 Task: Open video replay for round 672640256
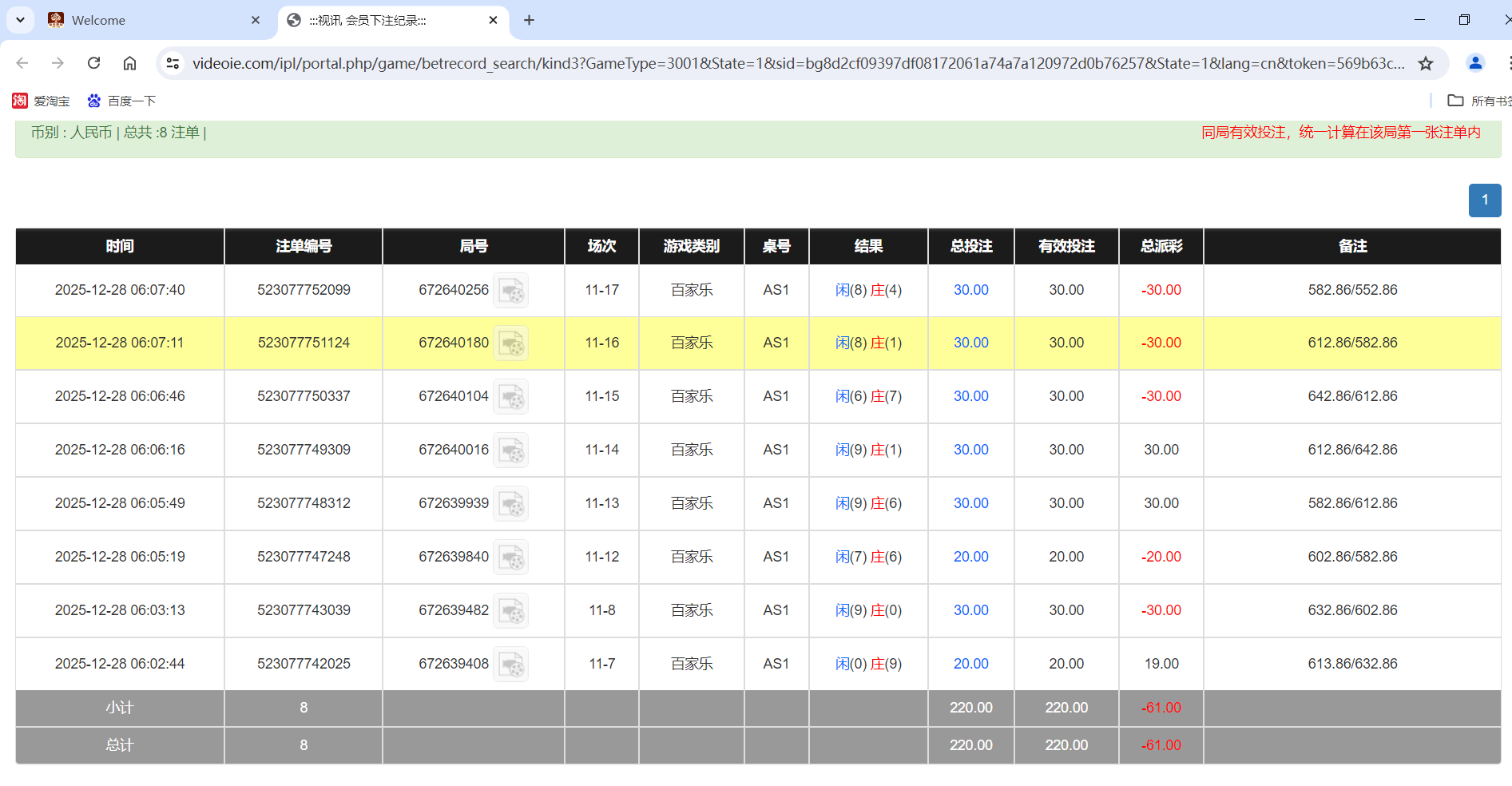click(510, 291)
